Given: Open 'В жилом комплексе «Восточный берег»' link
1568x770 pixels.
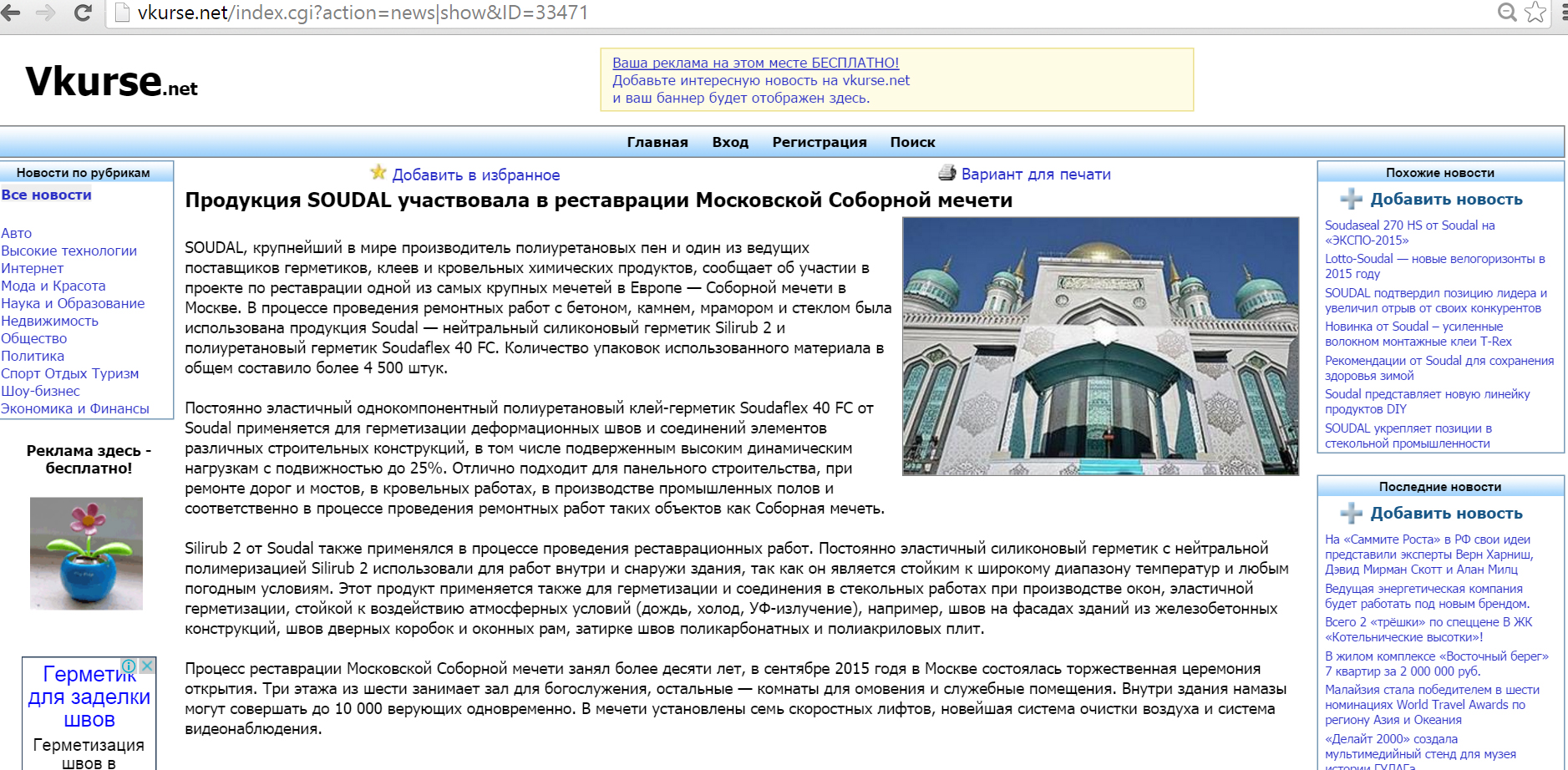Looking at the screenshot, I should 1436,664.
